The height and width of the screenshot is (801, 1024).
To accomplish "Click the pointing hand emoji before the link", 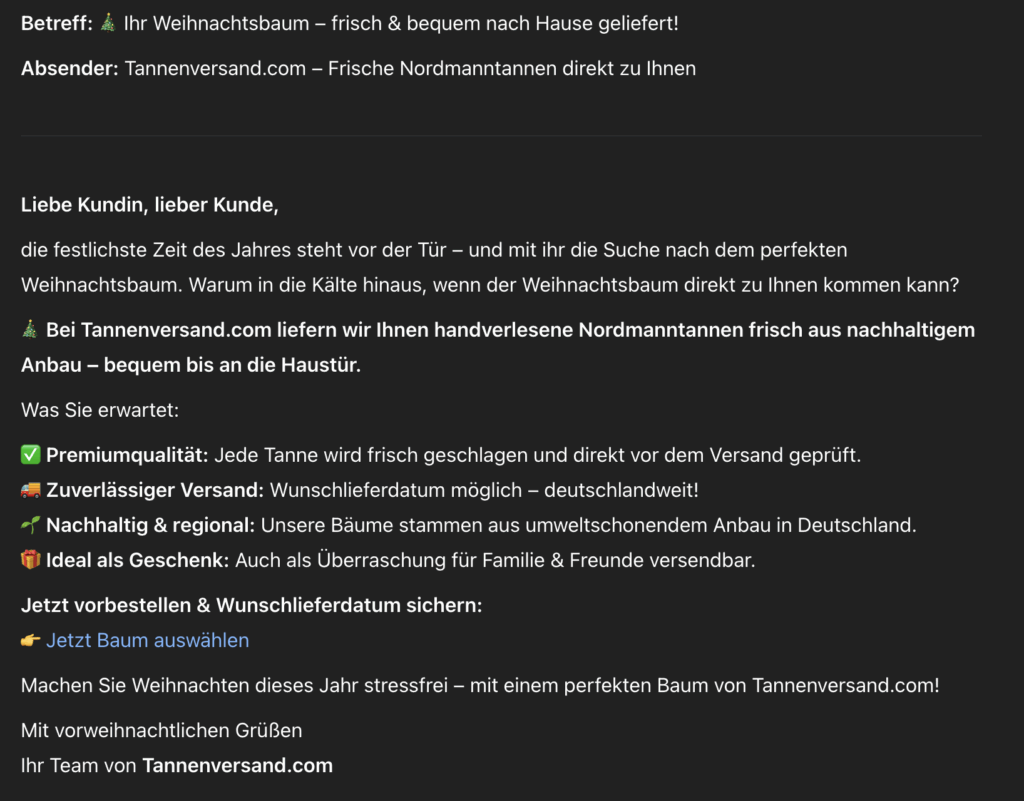I will pos(31,640).
